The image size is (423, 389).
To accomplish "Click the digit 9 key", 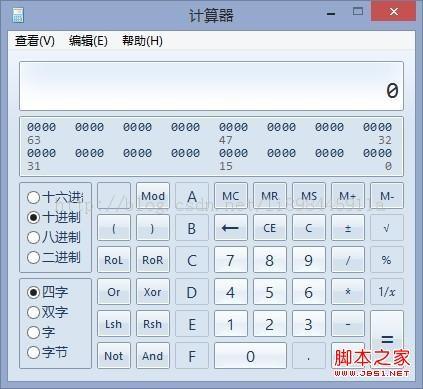I will (x=309, y=260).
